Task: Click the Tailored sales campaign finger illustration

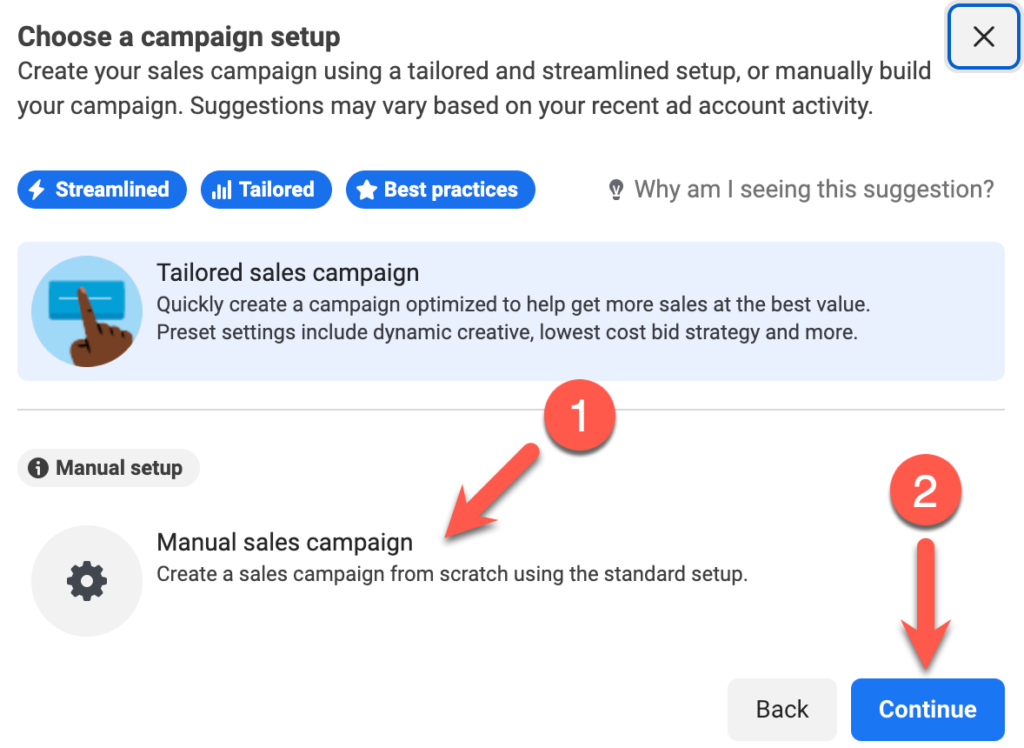Action: (87, 311)
